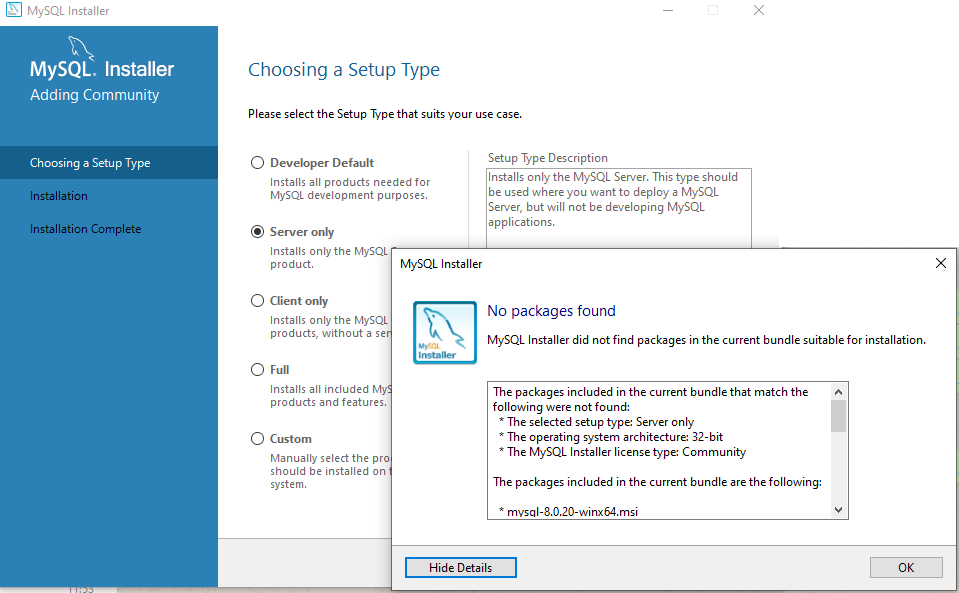The height and width of the screenshot is (593, 959).
Task: Click 'The selected setup type: Server only' line
Action: pyautogui.click(x=596, y=422)
